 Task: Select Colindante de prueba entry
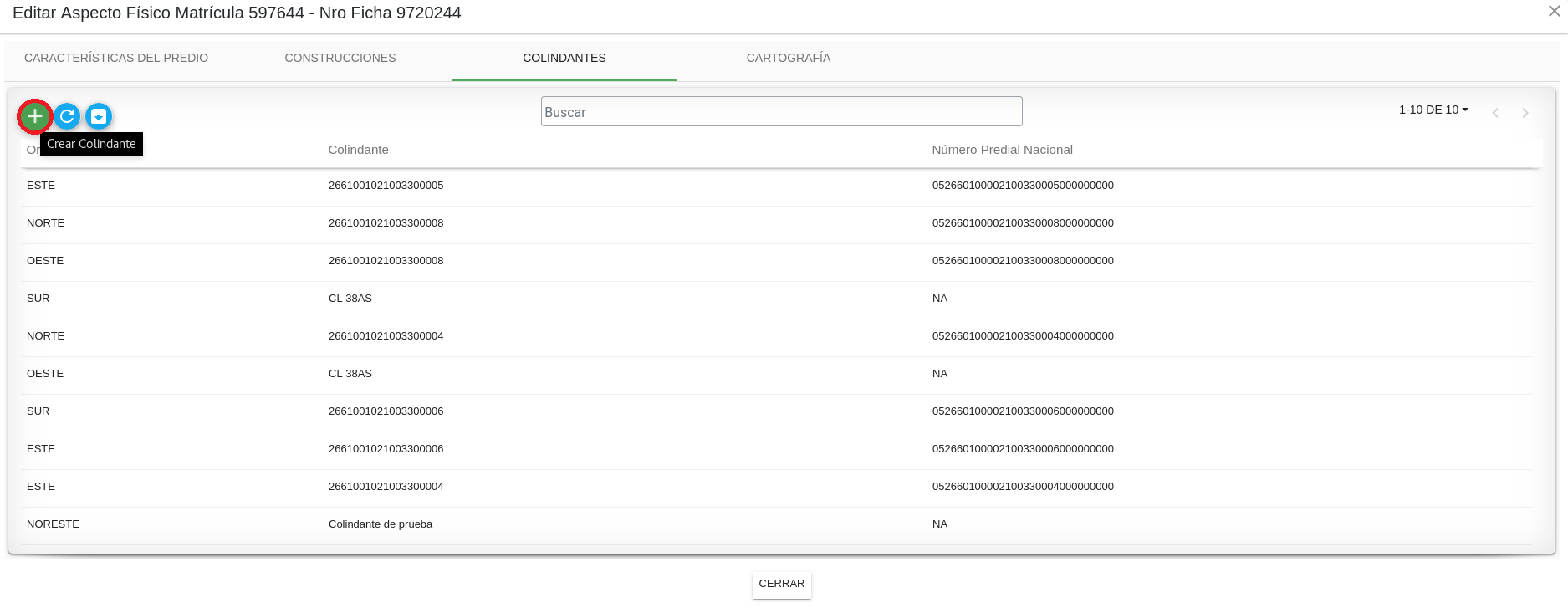(381, 524)
